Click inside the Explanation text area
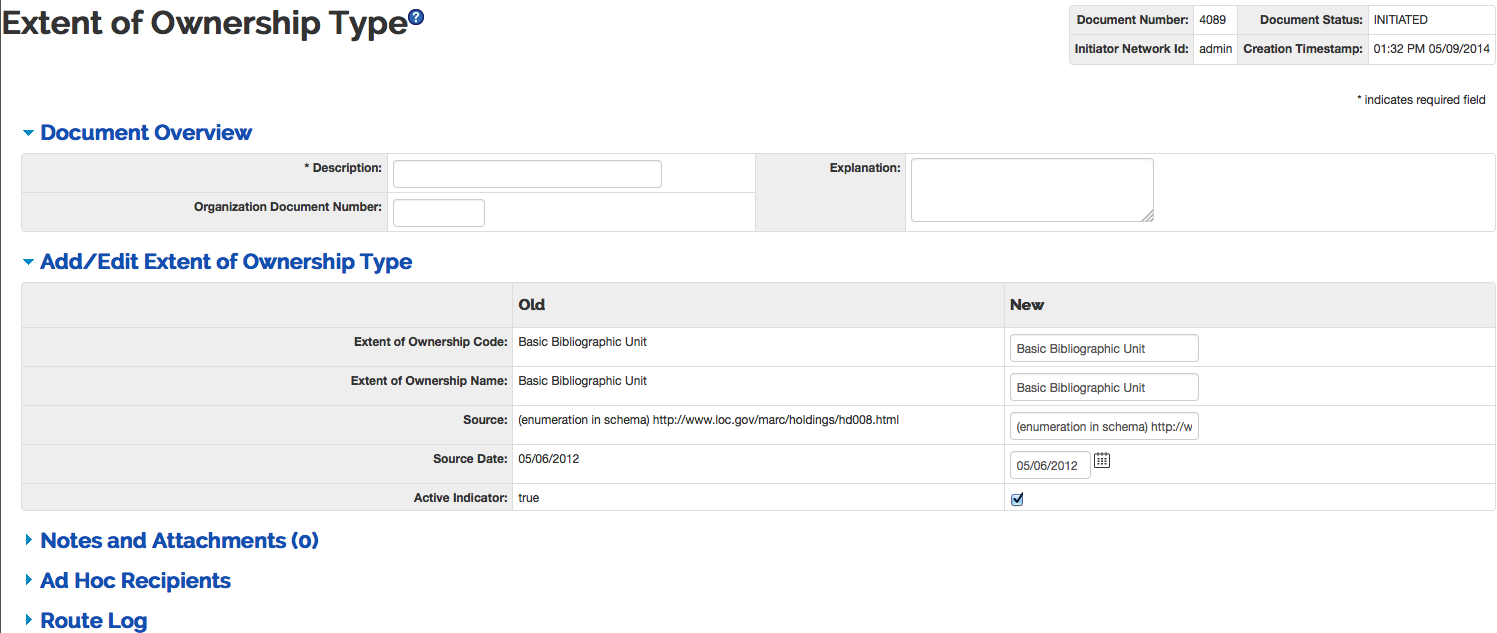 coord(1031,189)
